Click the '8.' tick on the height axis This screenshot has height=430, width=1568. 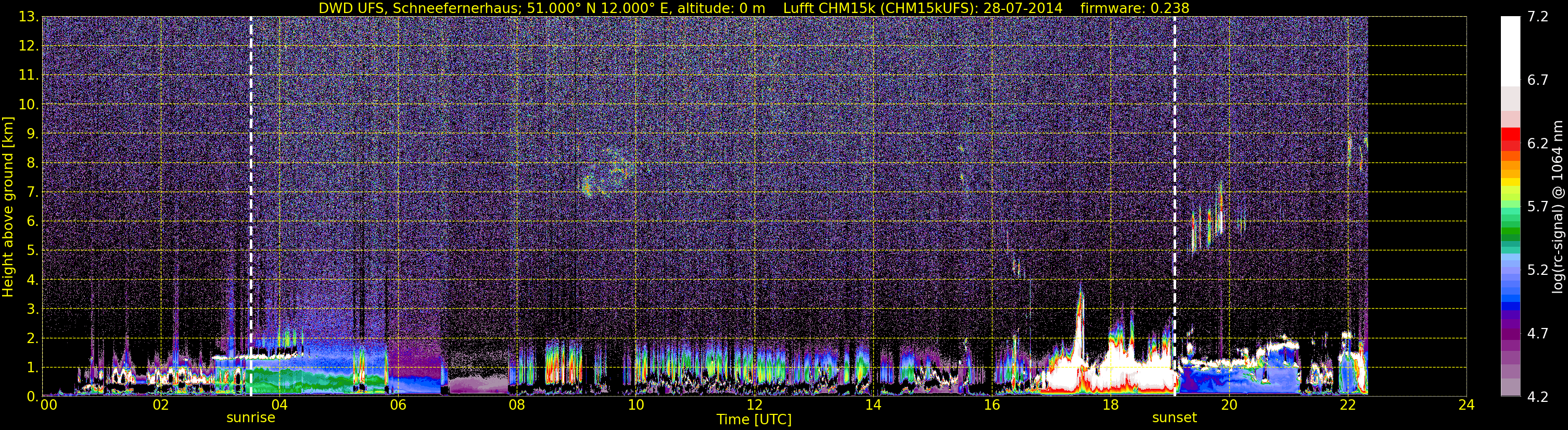33,163
